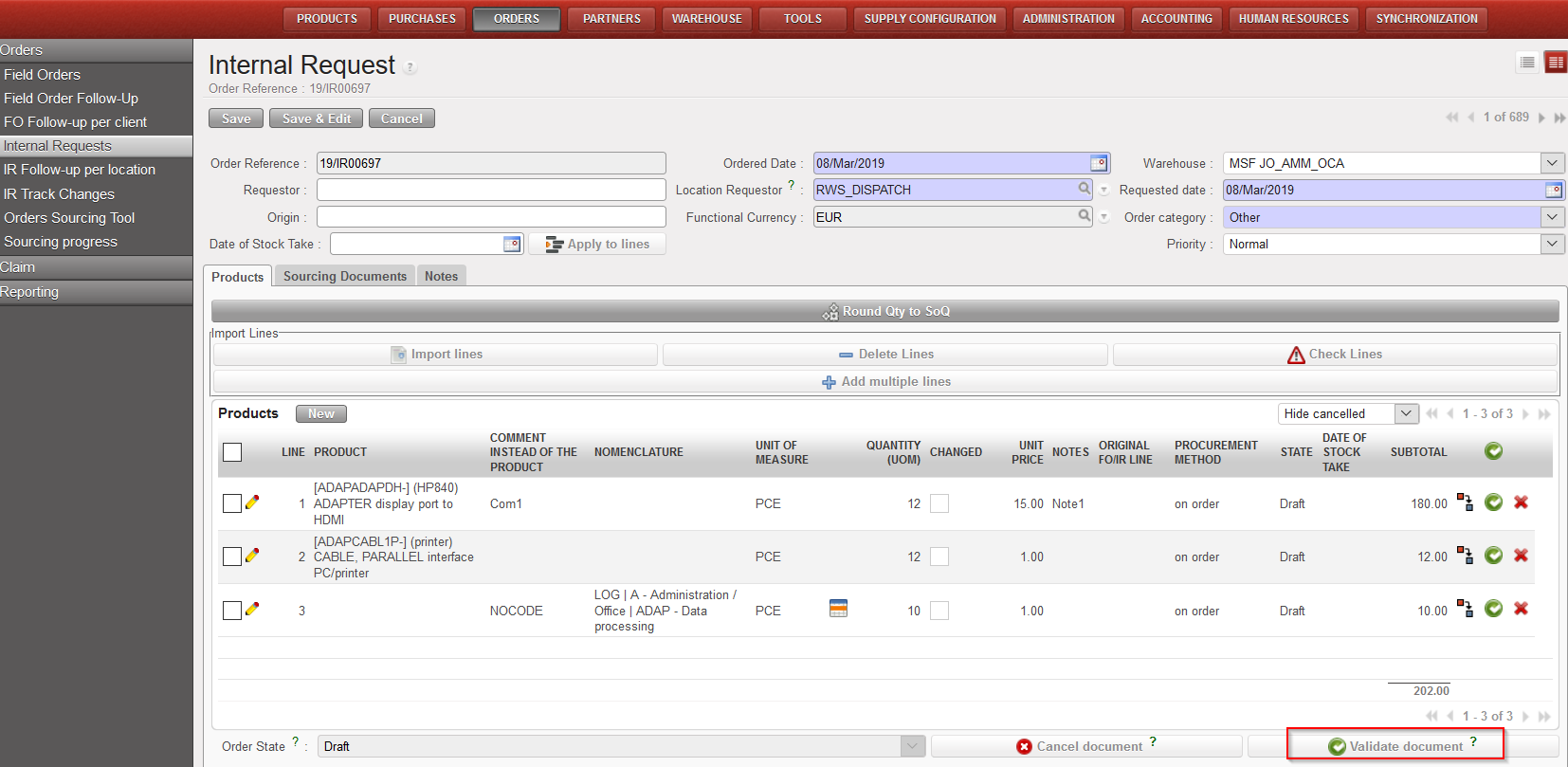Open the Warehouse top menu

coord(706,19)
